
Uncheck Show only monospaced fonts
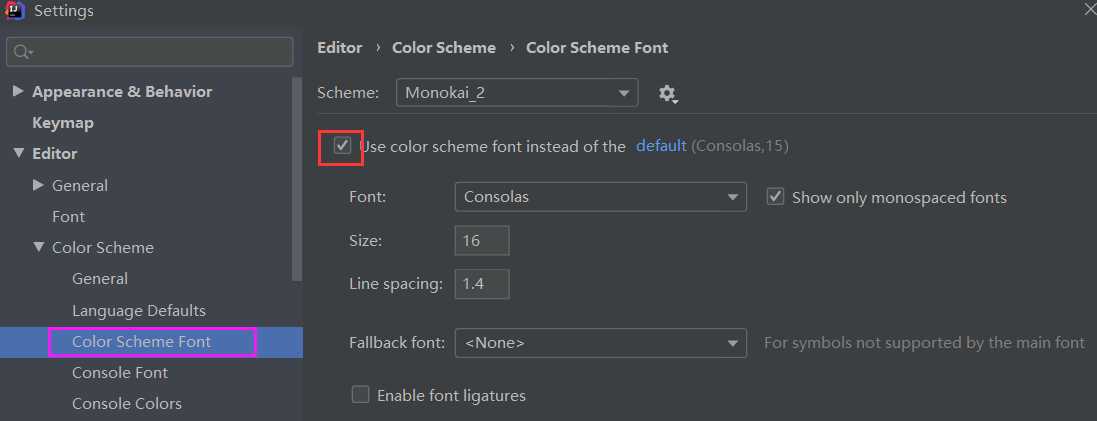pos(775,197)
